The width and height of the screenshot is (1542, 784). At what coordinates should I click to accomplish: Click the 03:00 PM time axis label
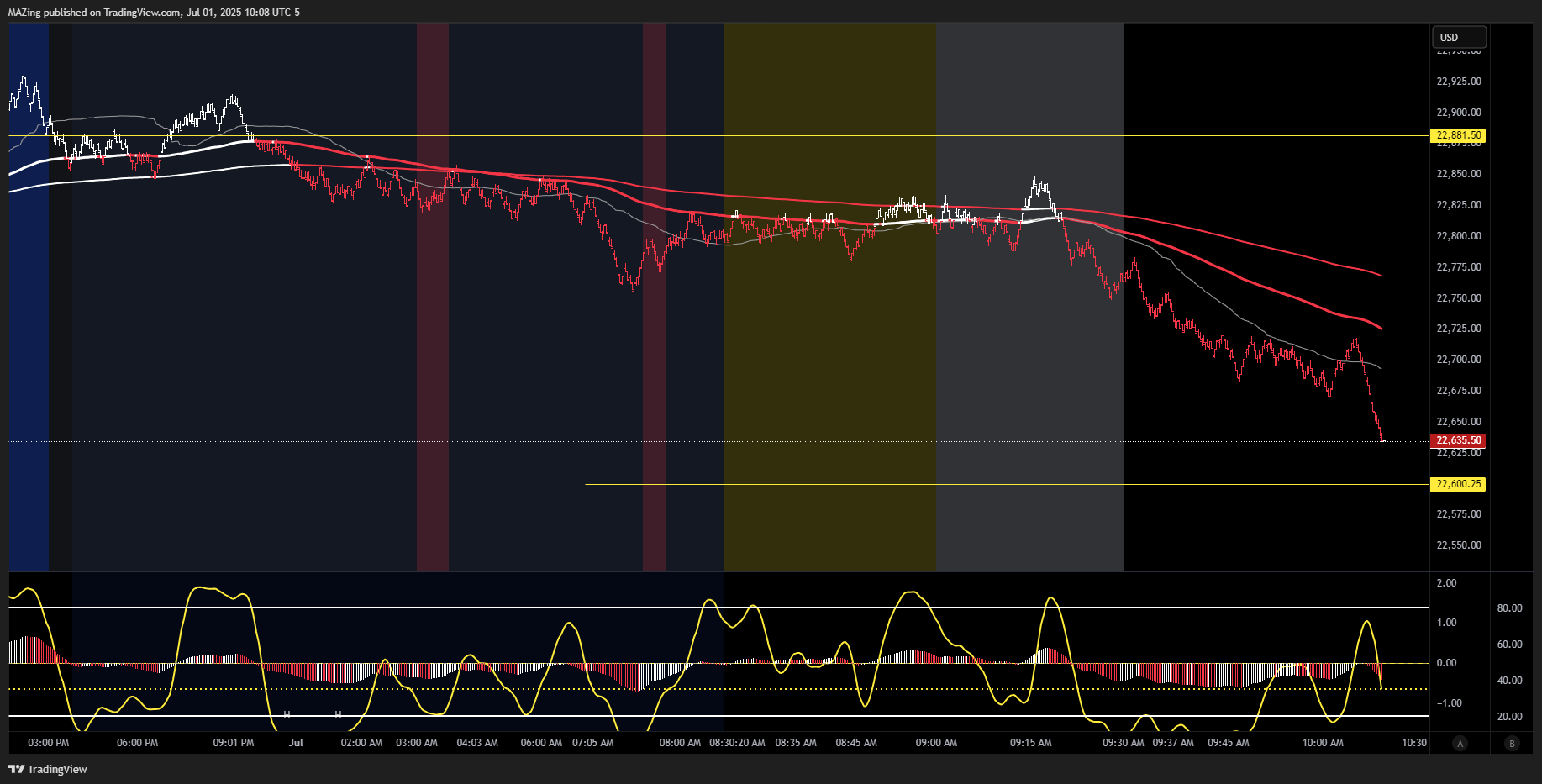[49, 743]
